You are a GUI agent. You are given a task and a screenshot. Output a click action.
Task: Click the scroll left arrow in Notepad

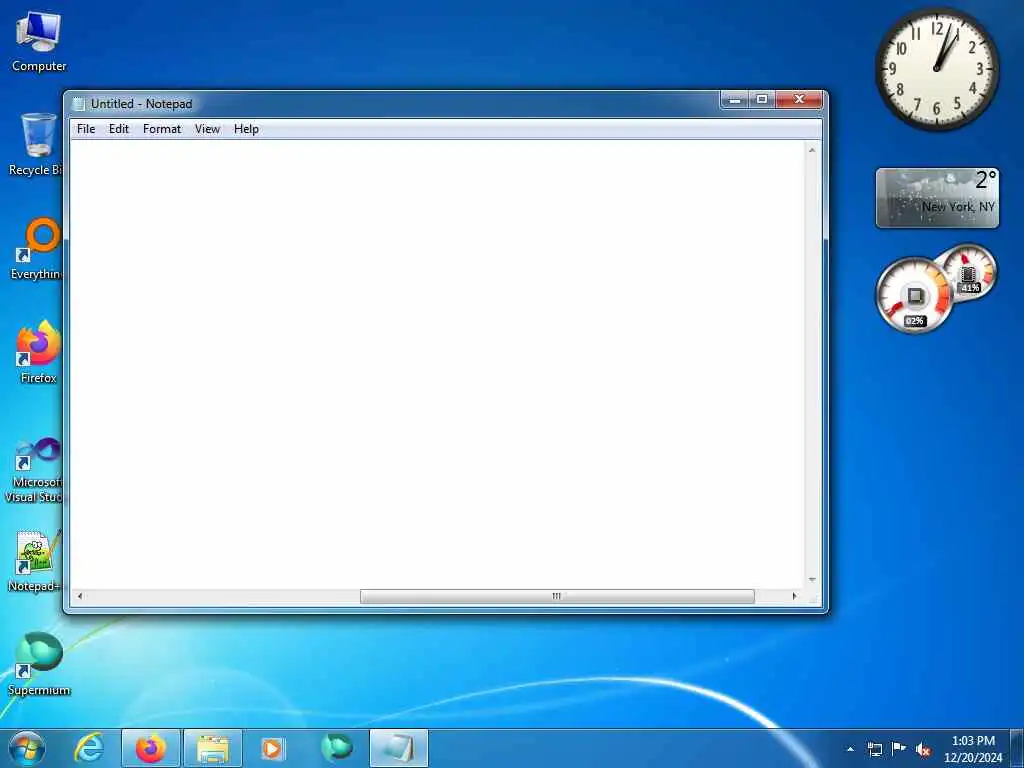point(80,596)
